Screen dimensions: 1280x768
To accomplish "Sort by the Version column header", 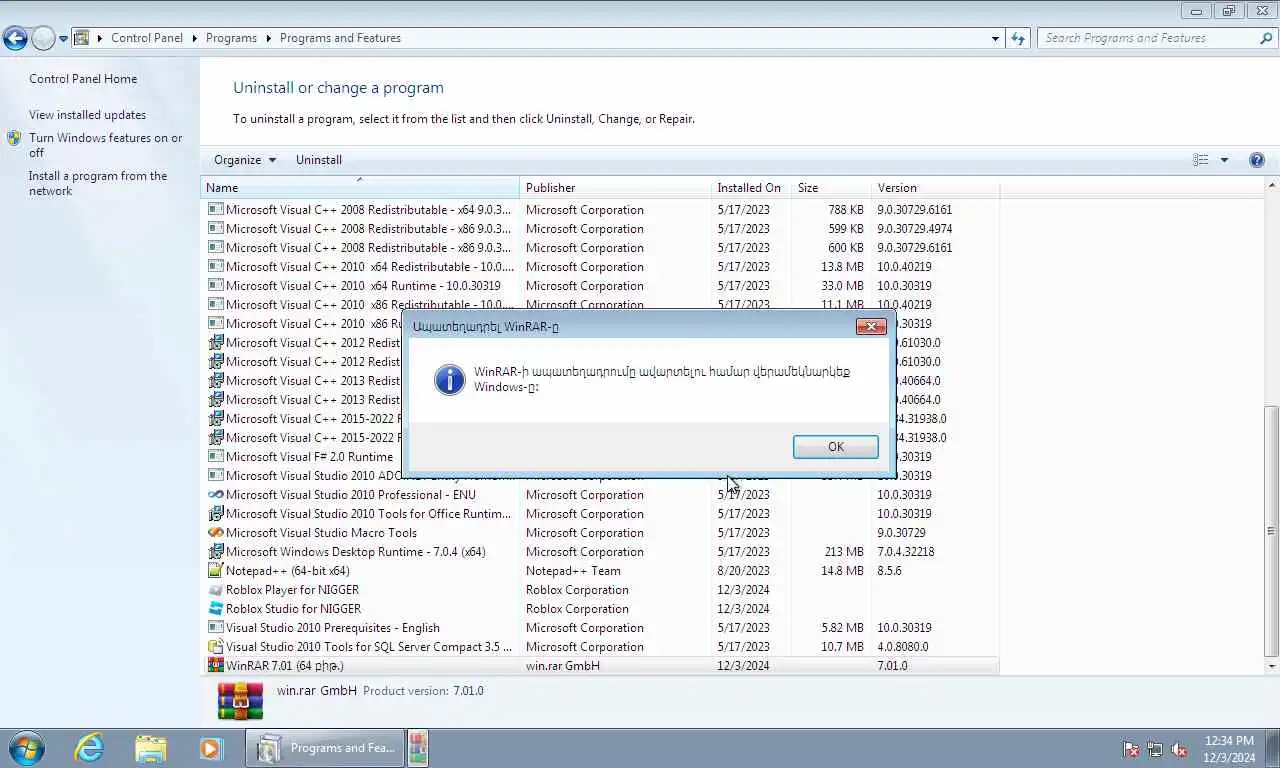I will (935, 188).
